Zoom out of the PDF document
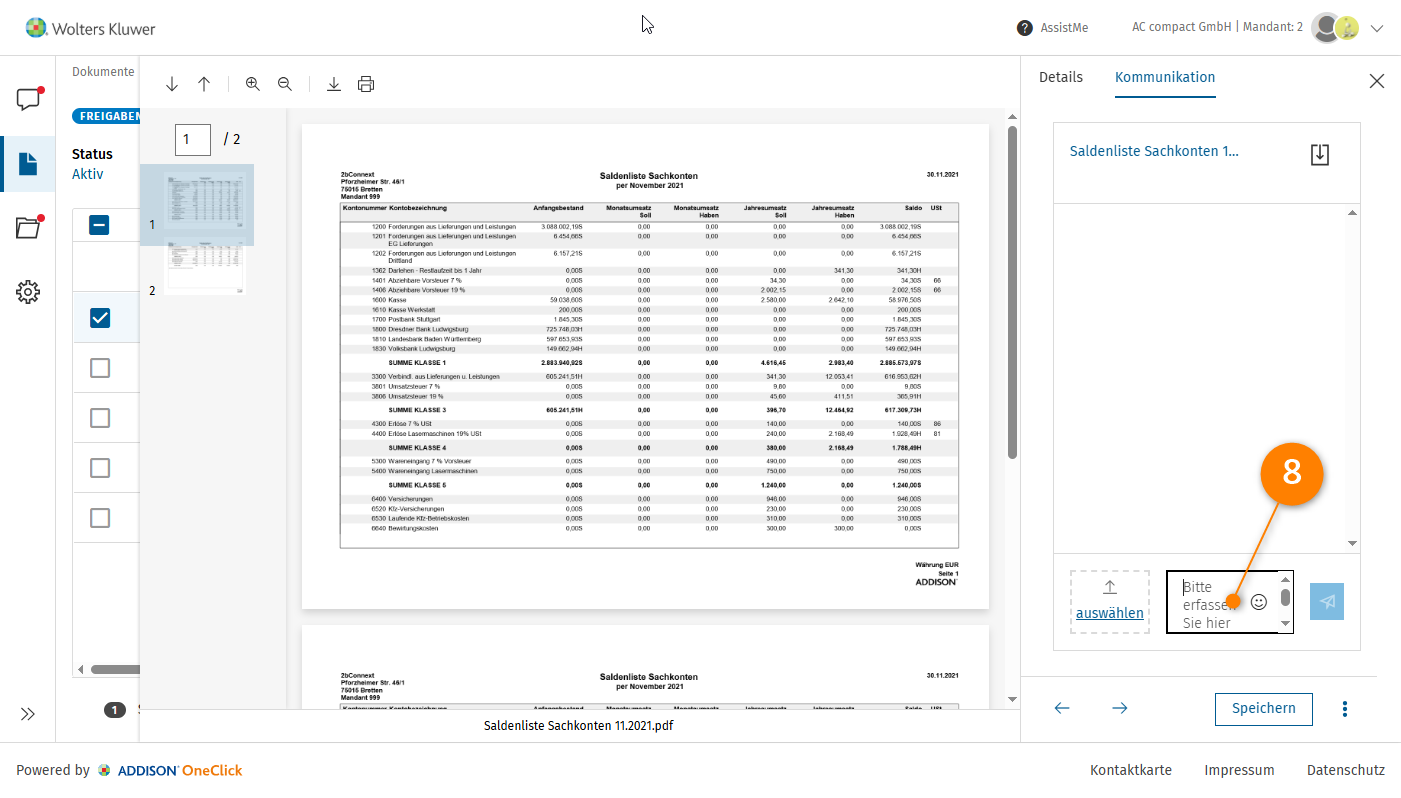The image size is (1401, 798). click(285, 84)
